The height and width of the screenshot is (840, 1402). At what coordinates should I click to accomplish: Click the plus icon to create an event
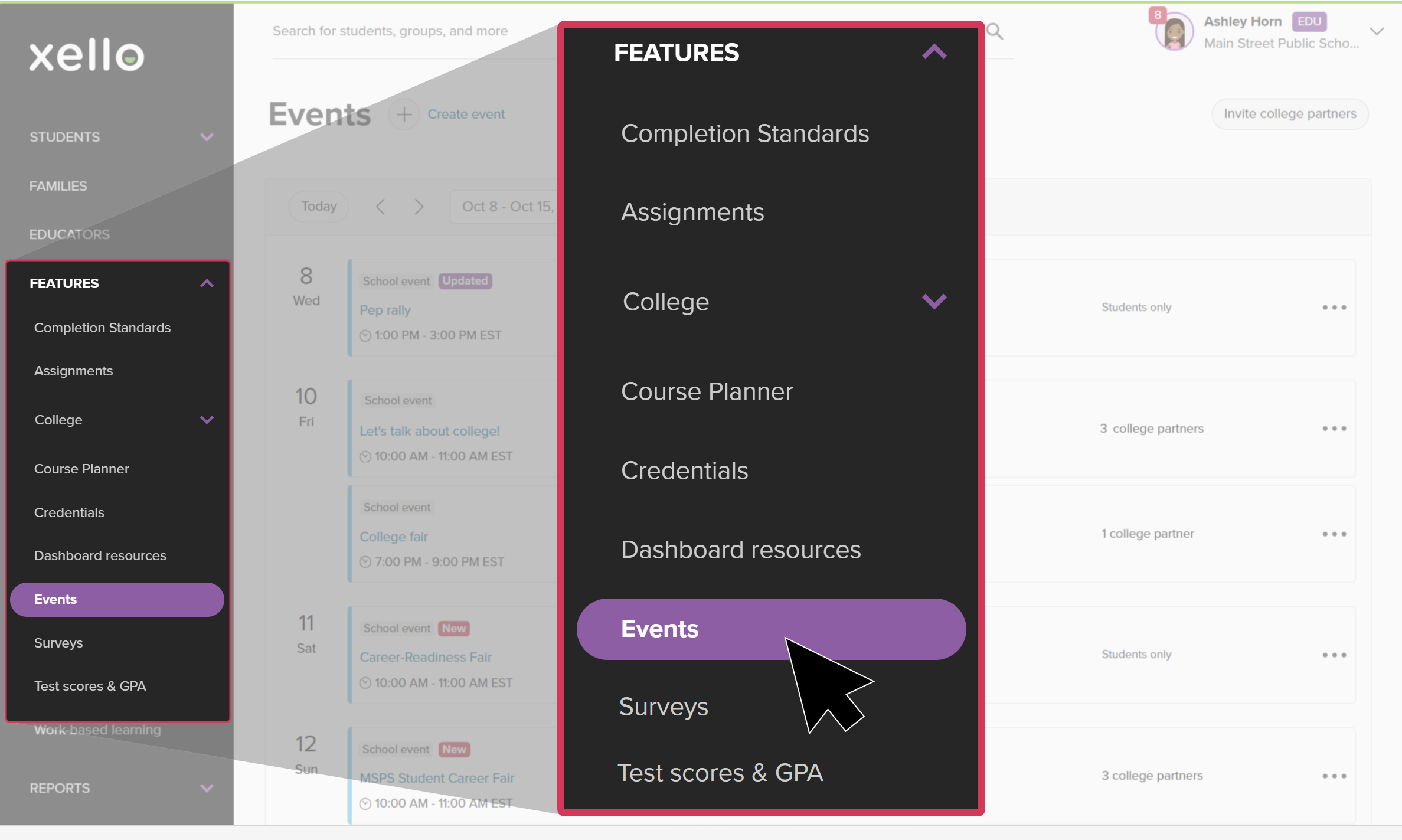point(404,114)
